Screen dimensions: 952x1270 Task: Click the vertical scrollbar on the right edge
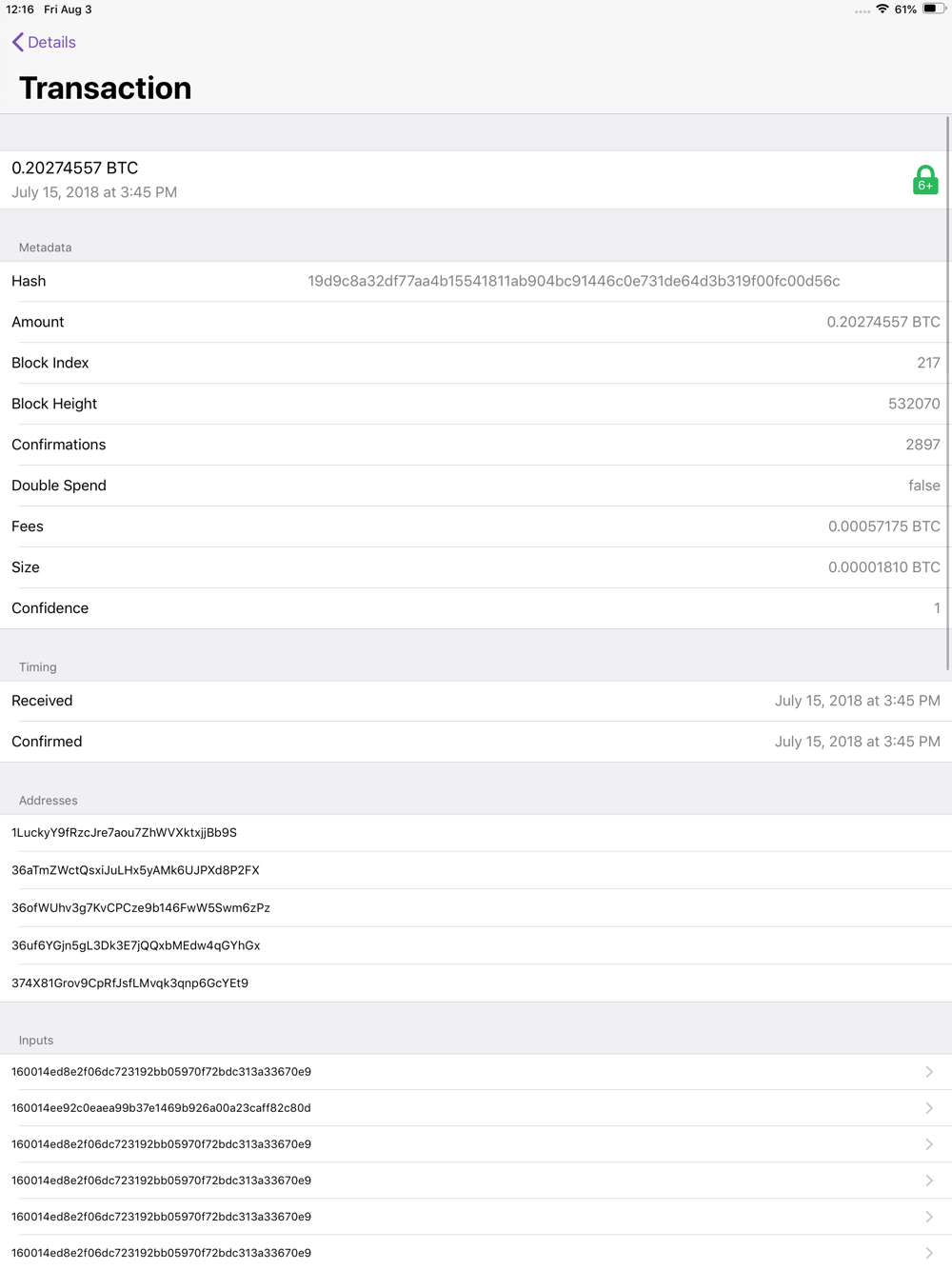948,392
